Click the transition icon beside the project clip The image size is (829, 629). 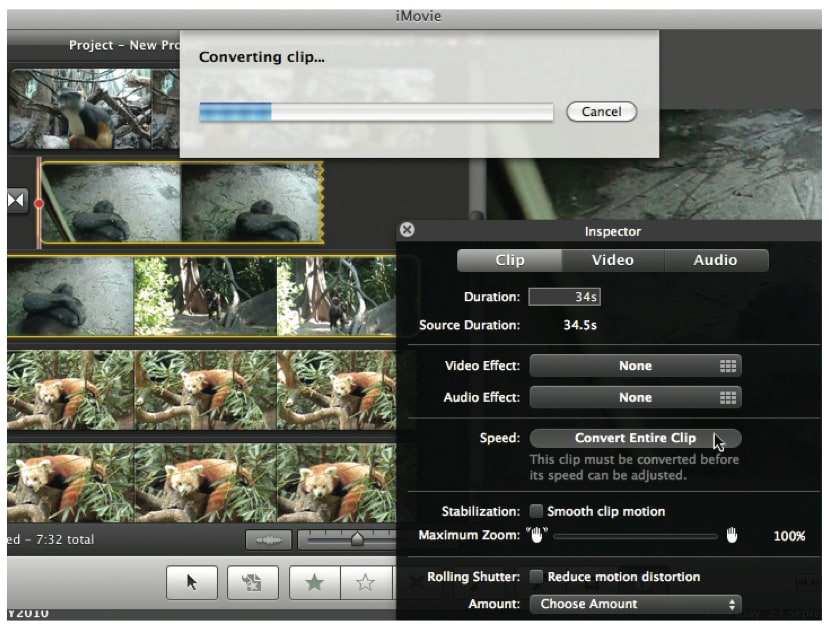click(17, 200)
